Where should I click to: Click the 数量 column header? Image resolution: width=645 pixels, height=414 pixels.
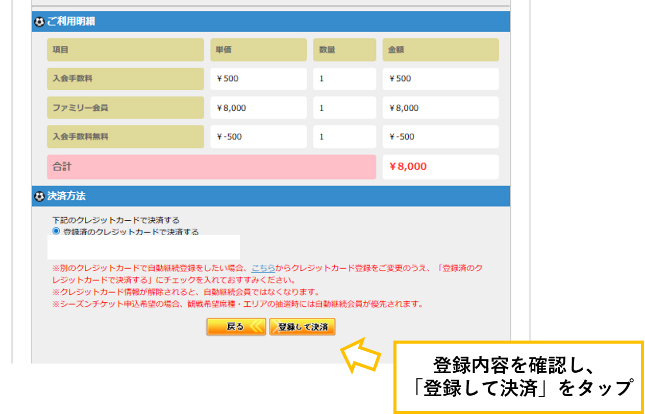pos(343,49)
